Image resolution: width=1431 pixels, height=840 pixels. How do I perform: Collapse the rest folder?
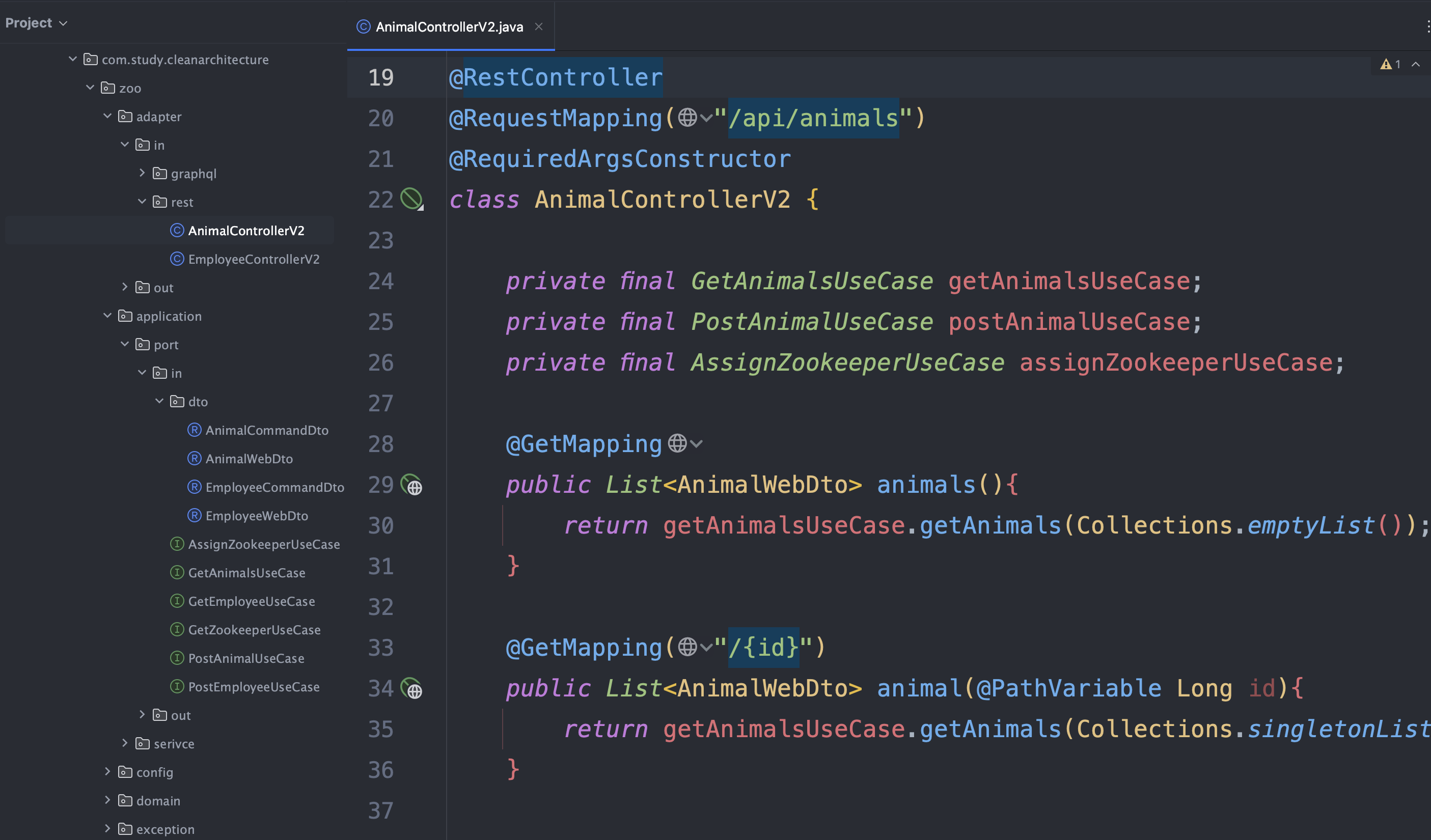(x=142, y=202)
